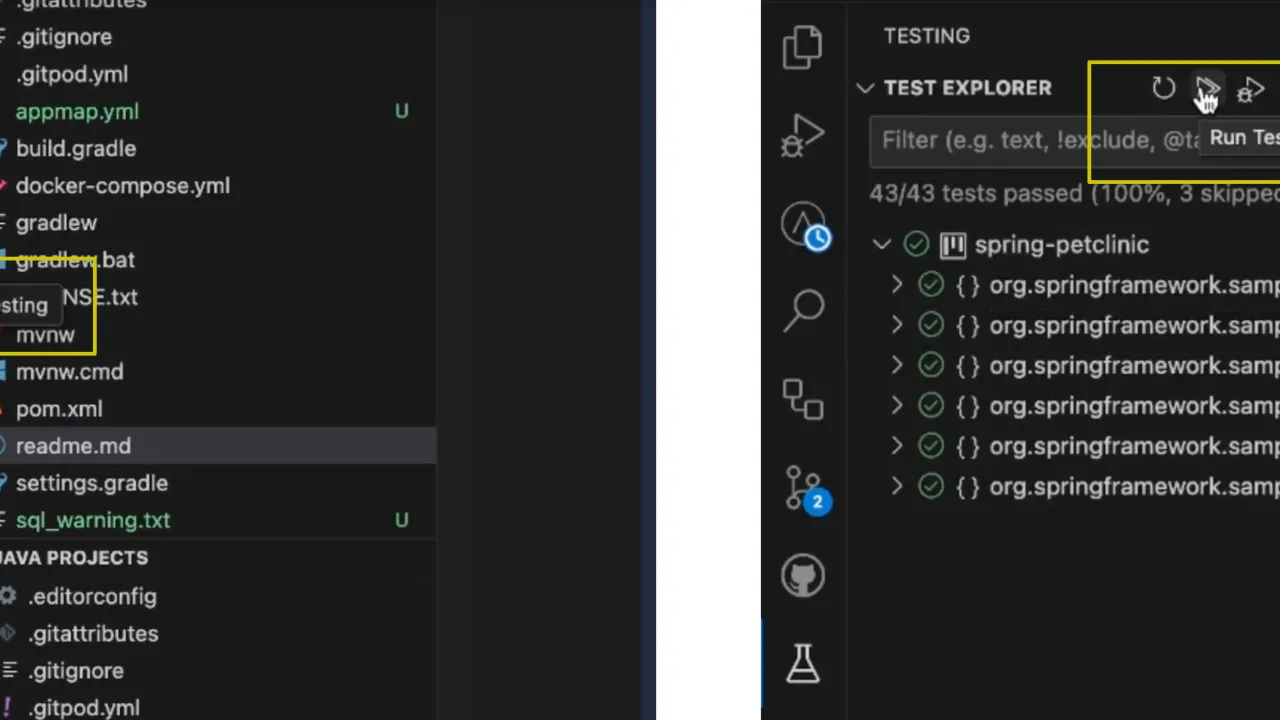Click the TESTING panel title
The height and width of the screenshot is (720, 1280).
(x=927, y=36)
